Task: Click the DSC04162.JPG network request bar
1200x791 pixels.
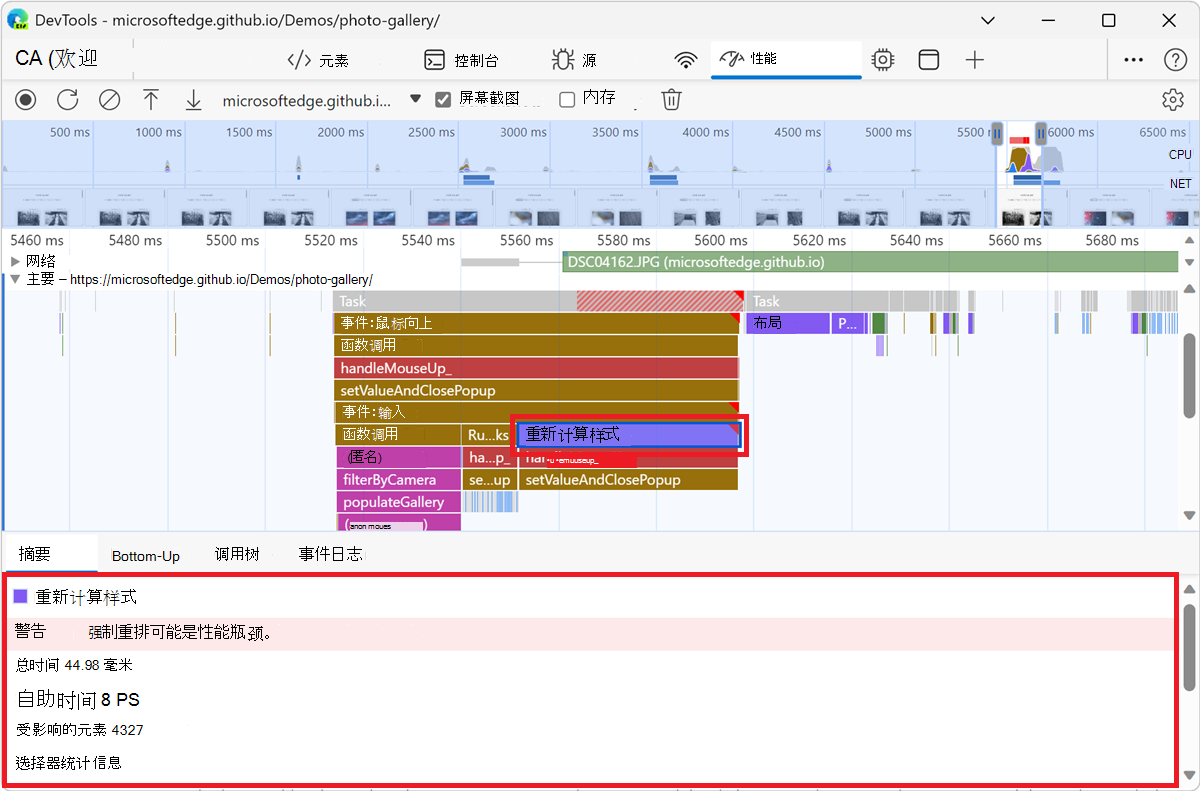Action: [x=870, y=262]
